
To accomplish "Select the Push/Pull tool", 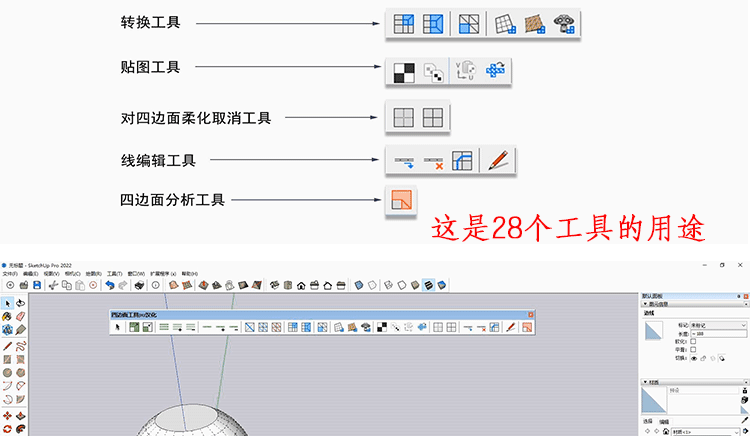I will (21, 416).
